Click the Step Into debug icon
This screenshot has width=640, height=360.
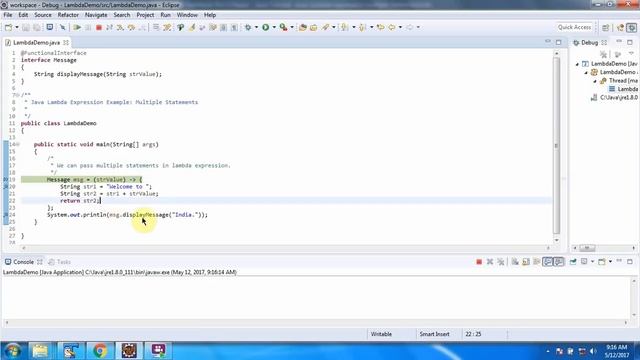click(120, 27)
